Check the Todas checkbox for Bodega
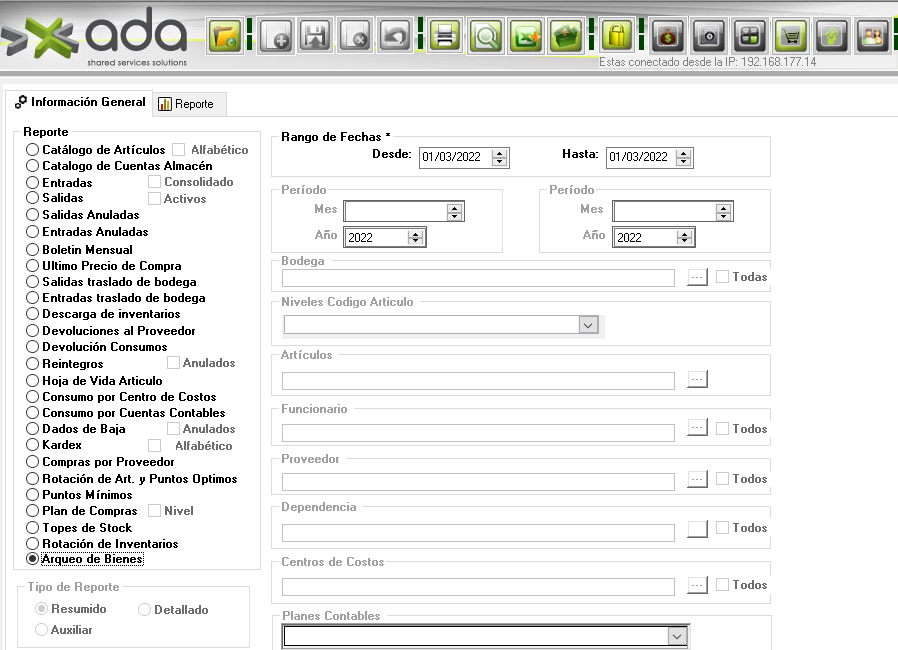The height and width of the screenshot is (650, 898). pyautogui.click(x=722, y=277)
